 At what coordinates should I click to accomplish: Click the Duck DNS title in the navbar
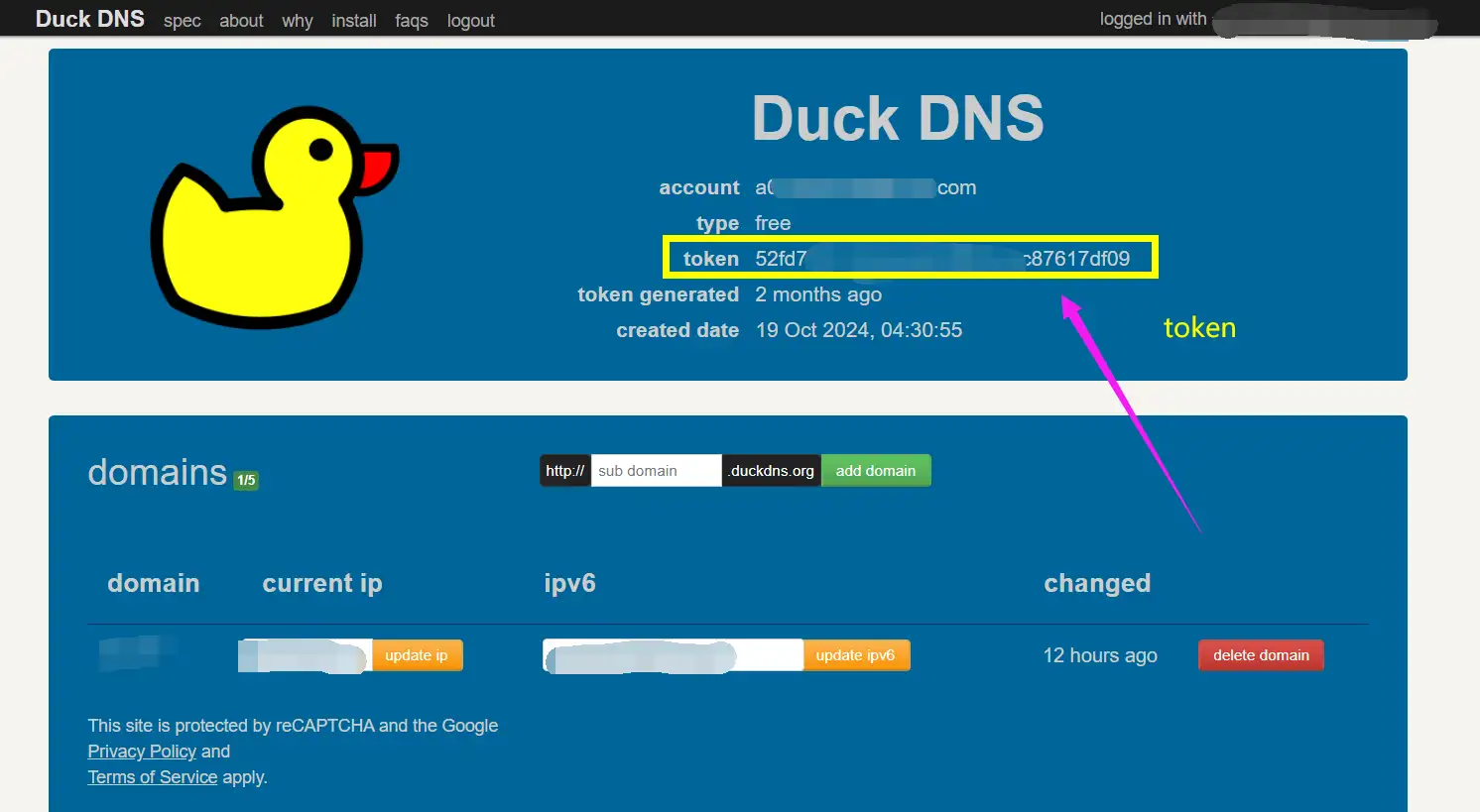[x=89, y=18]
